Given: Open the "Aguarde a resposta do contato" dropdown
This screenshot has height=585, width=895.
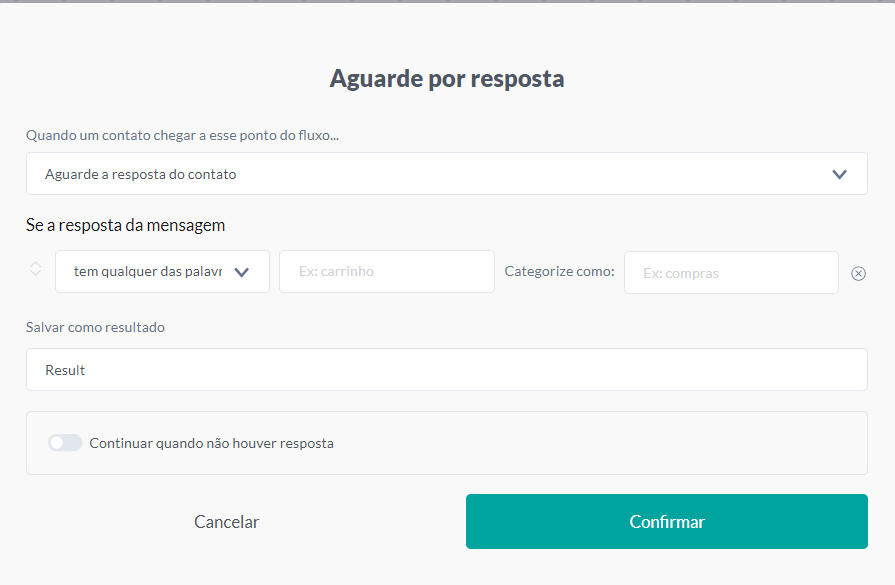Looking at the screenshot, I should click(446, 173).
